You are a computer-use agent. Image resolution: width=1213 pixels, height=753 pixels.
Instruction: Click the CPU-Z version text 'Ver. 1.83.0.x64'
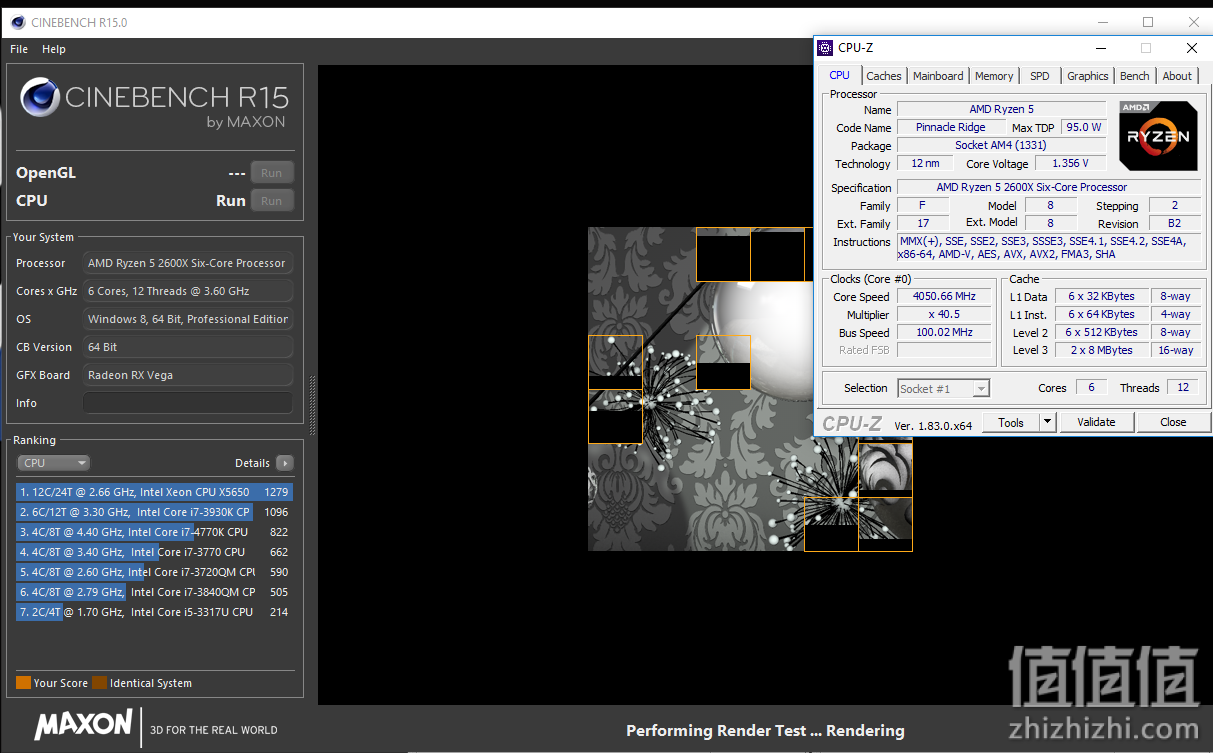pyautogui.click(x=933, y=425)
